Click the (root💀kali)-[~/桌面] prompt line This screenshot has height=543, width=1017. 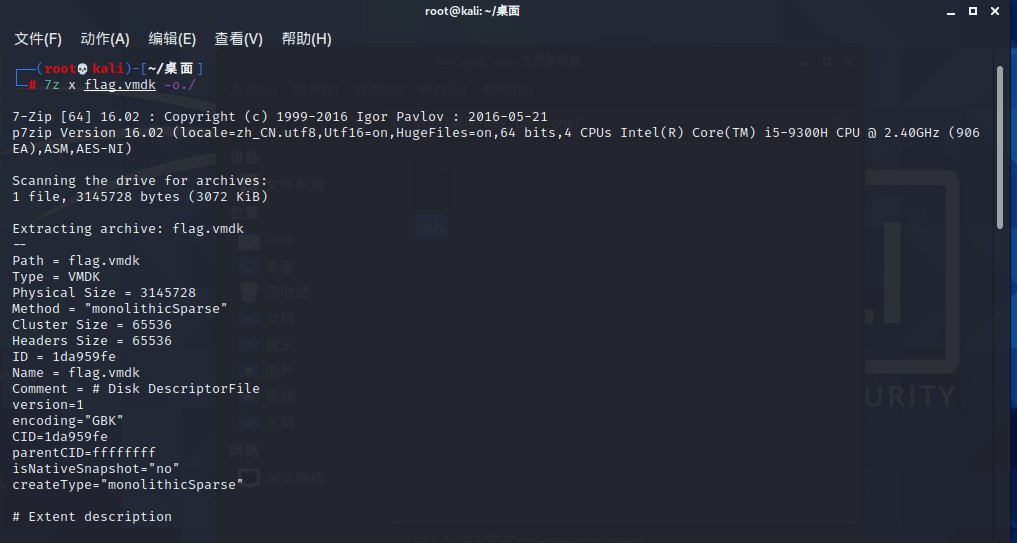[120, 69]
